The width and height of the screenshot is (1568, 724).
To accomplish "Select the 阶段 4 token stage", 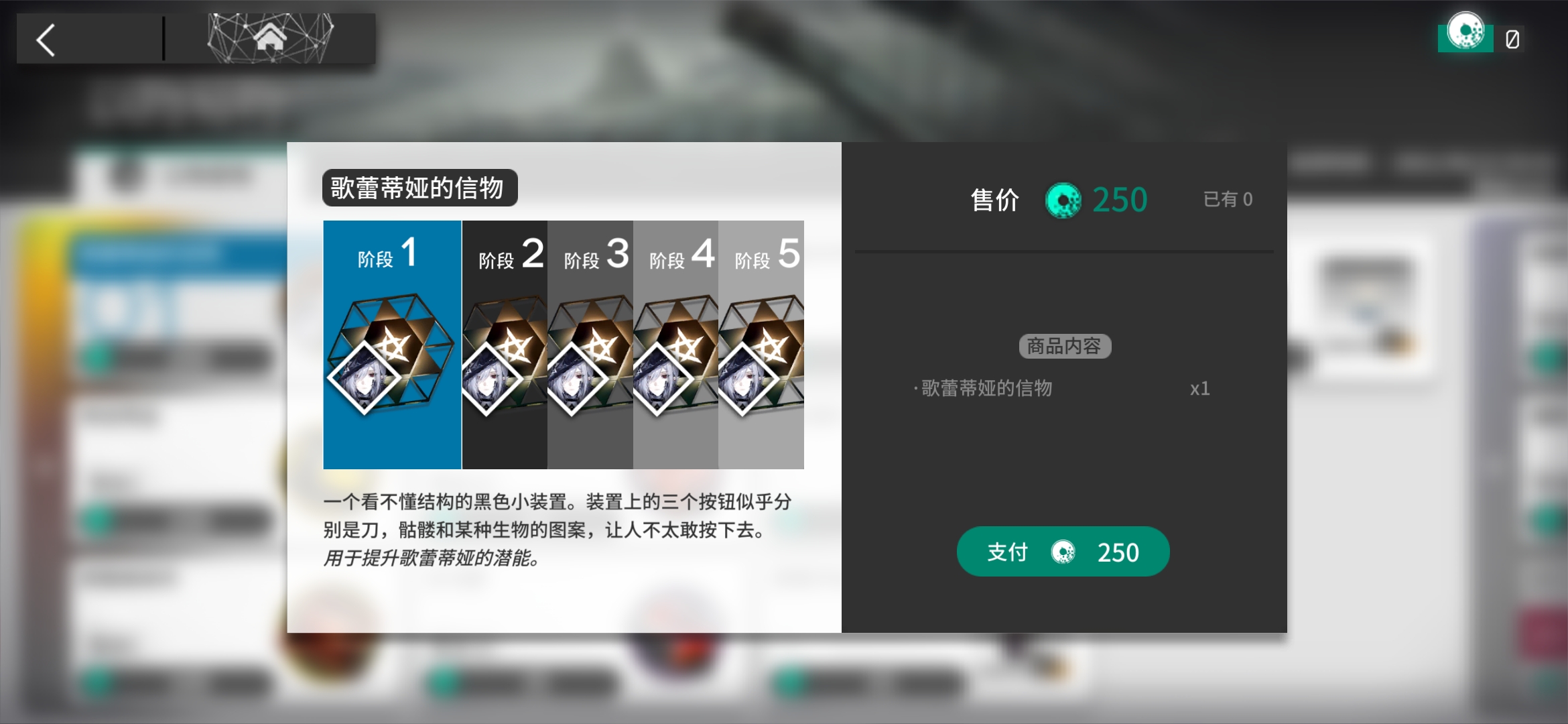I will coord(675,345).
